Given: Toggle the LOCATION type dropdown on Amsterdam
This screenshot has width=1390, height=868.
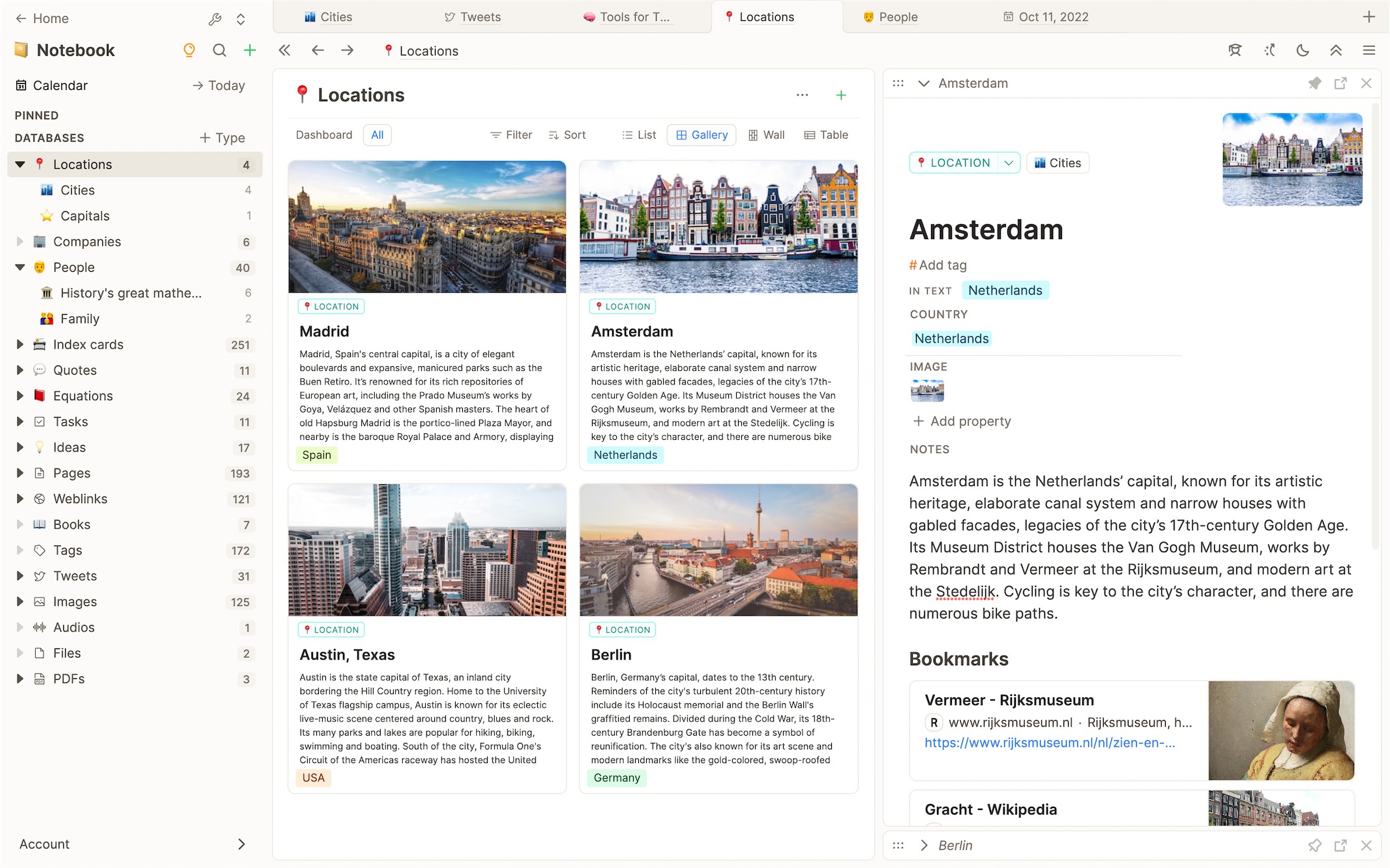Looking at the screenshot, I should coord(1008,162).
